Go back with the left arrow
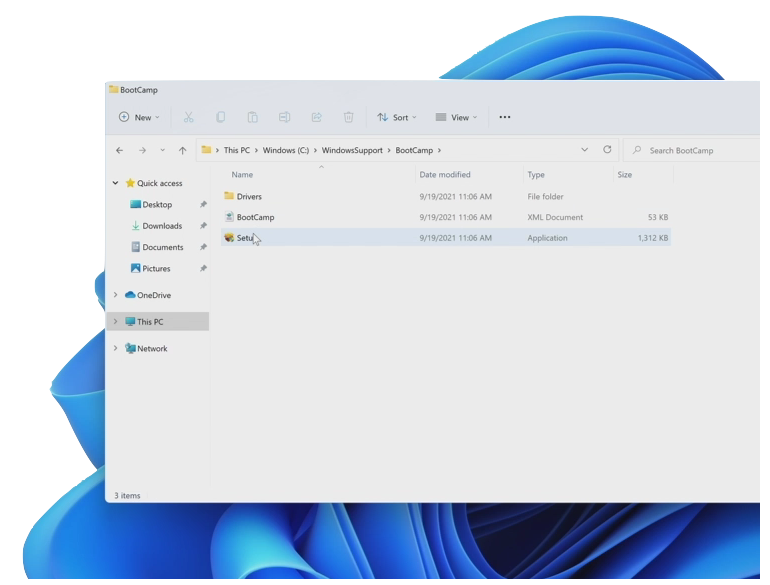Viewport: 770px width, 585px height. tap(119, 150)
